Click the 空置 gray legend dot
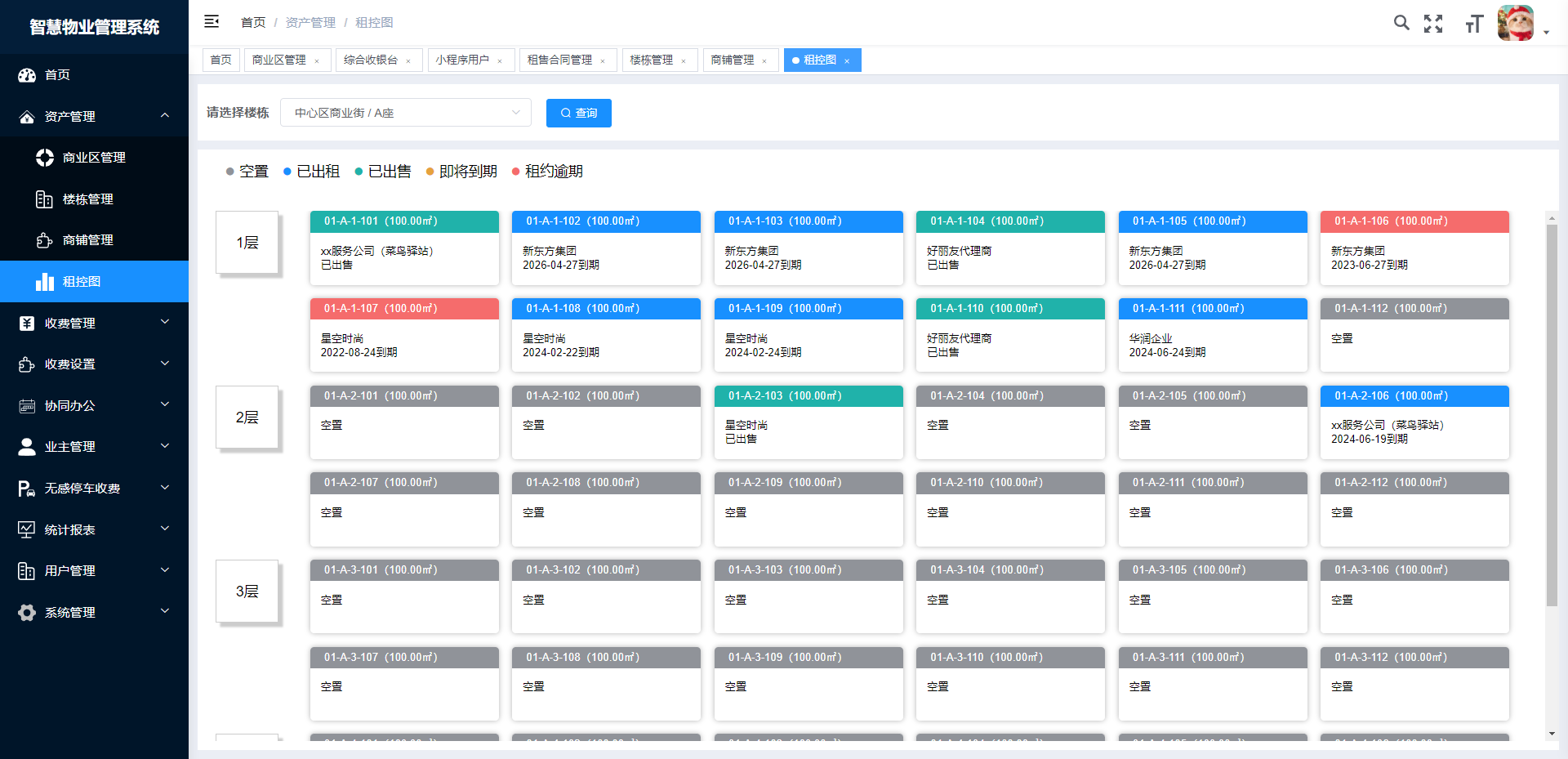 (x=230, y=172)
